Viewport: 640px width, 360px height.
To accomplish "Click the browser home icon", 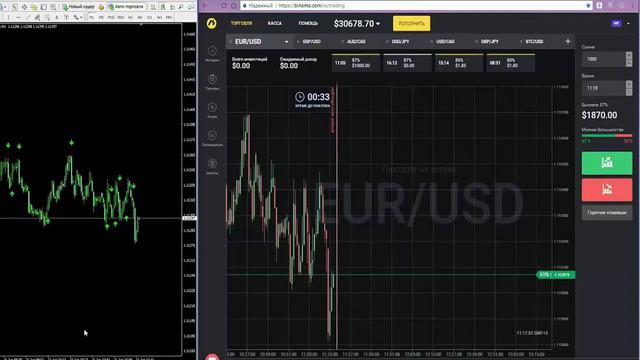I will coord(234,5).
